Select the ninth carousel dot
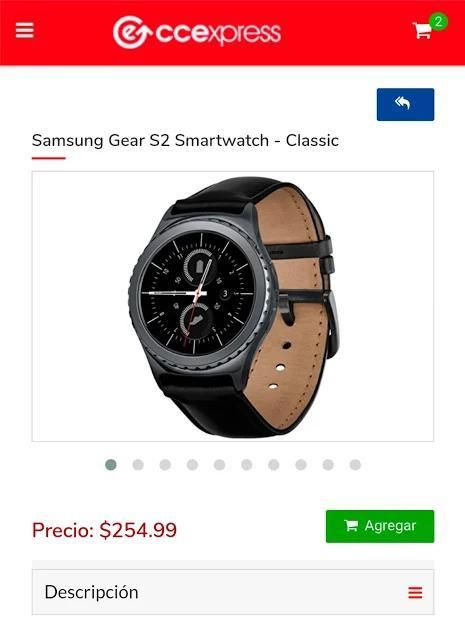 328,465
